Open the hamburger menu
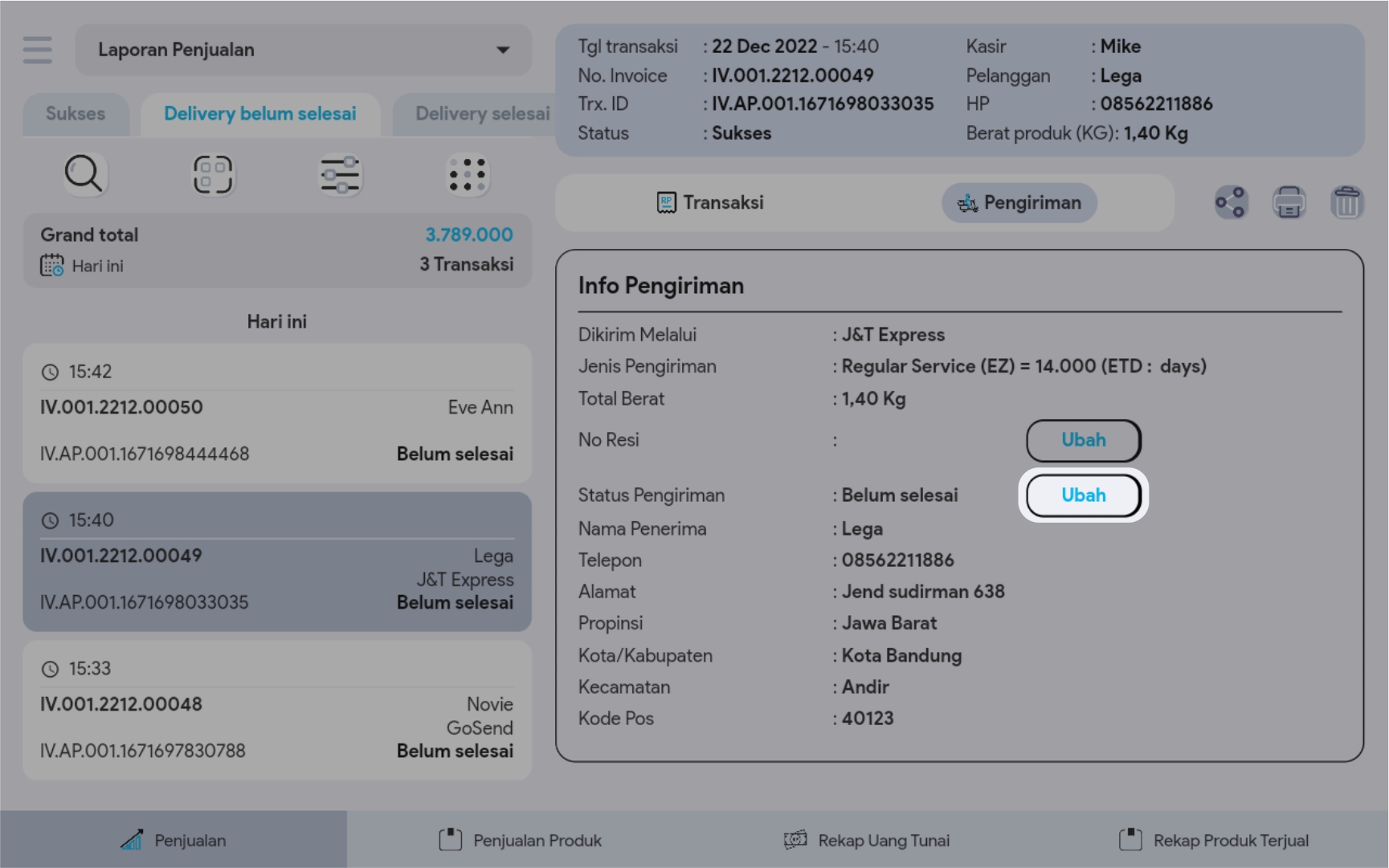The height and width of the screenshot is (868, 1389). click(x=38, y=50)
